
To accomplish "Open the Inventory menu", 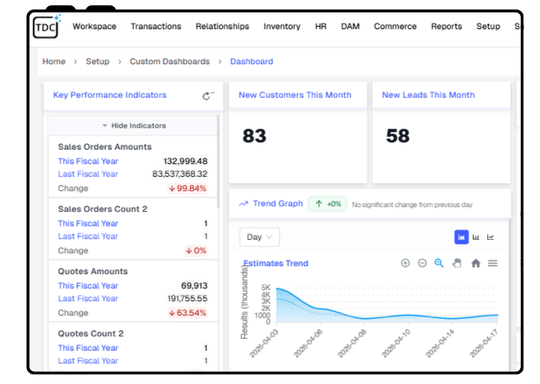I will [x=282, y=26].
